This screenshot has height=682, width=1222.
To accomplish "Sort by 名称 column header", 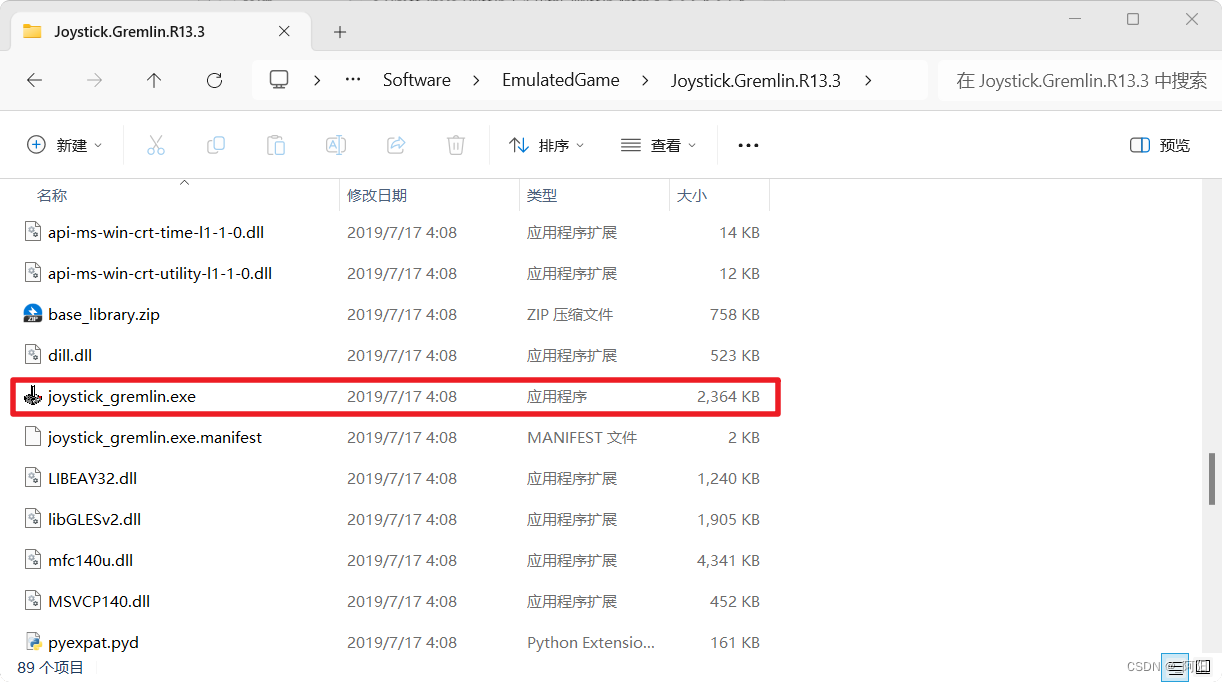I will point(53,195).
